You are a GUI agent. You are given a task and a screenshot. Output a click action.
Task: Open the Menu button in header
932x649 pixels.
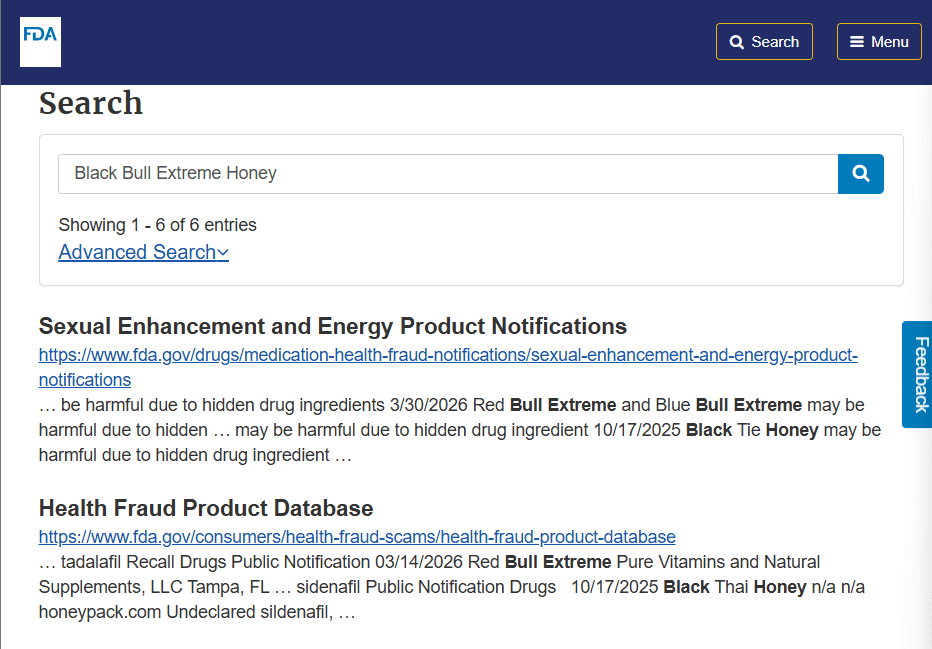click(879, 42)
